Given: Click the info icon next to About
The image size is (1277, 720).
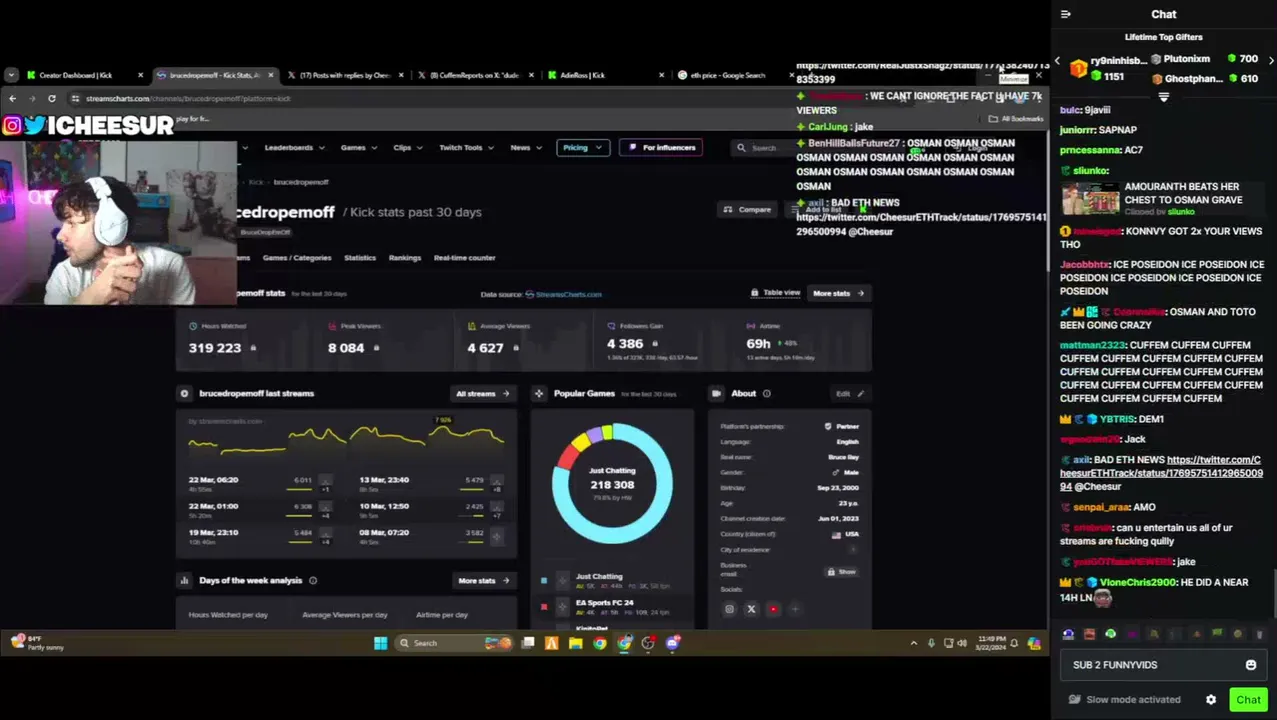Looking at the screenshot, I should click(x=767, y=394).
